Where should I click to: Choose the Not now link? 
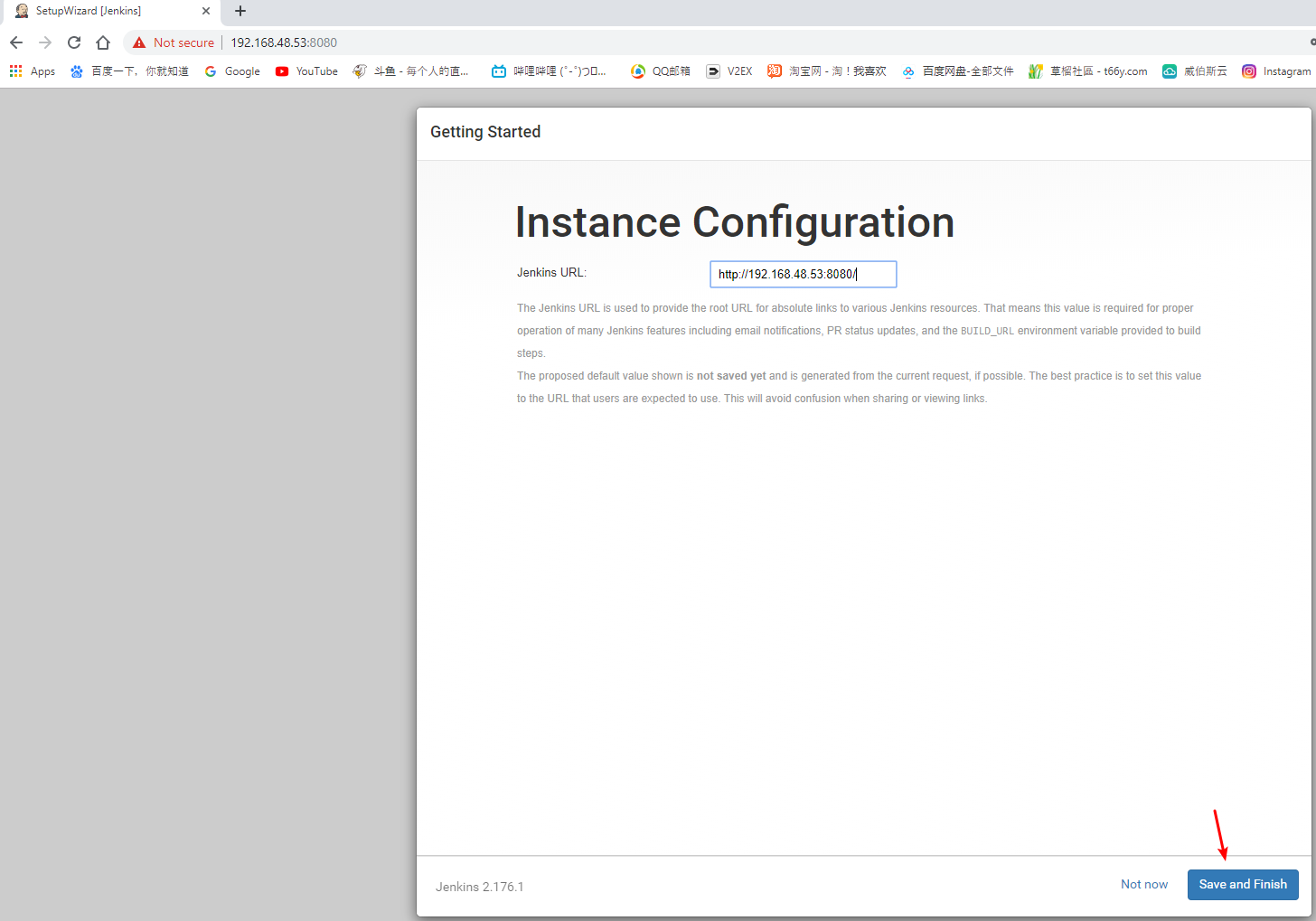point(1144,884)
